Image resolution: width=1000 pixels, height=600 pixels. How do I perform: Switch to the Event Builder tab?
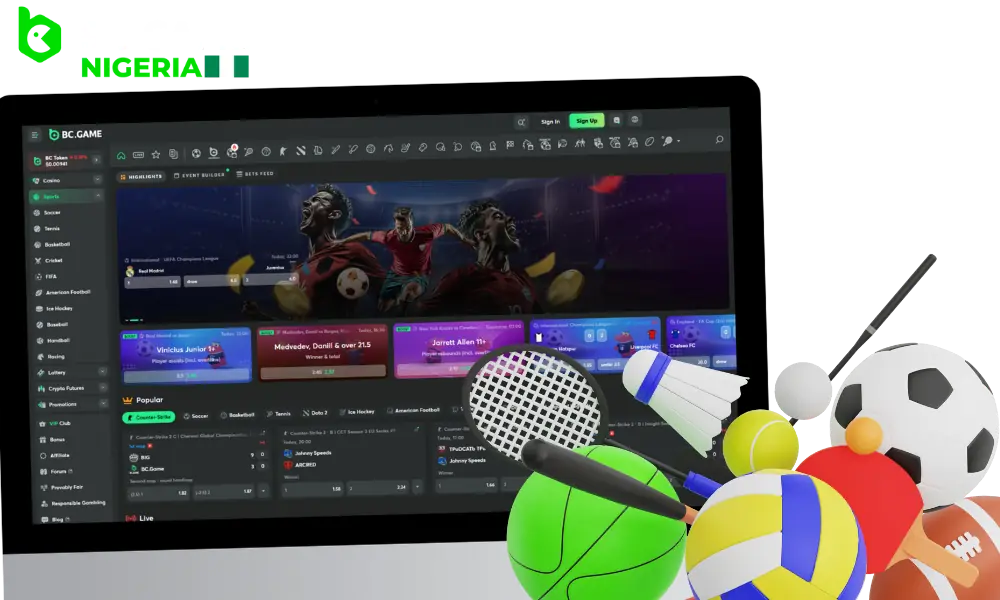(199, 175)
